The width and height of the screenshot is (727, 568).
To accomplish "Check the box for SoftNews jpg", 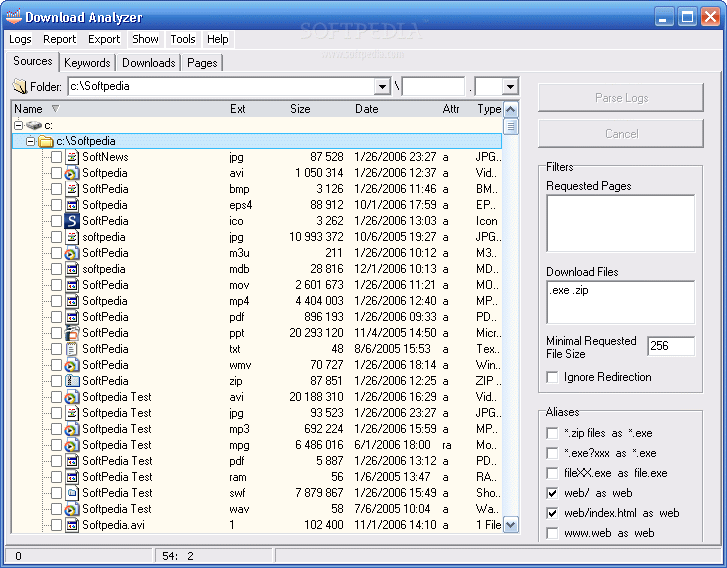I will [56, 157].
